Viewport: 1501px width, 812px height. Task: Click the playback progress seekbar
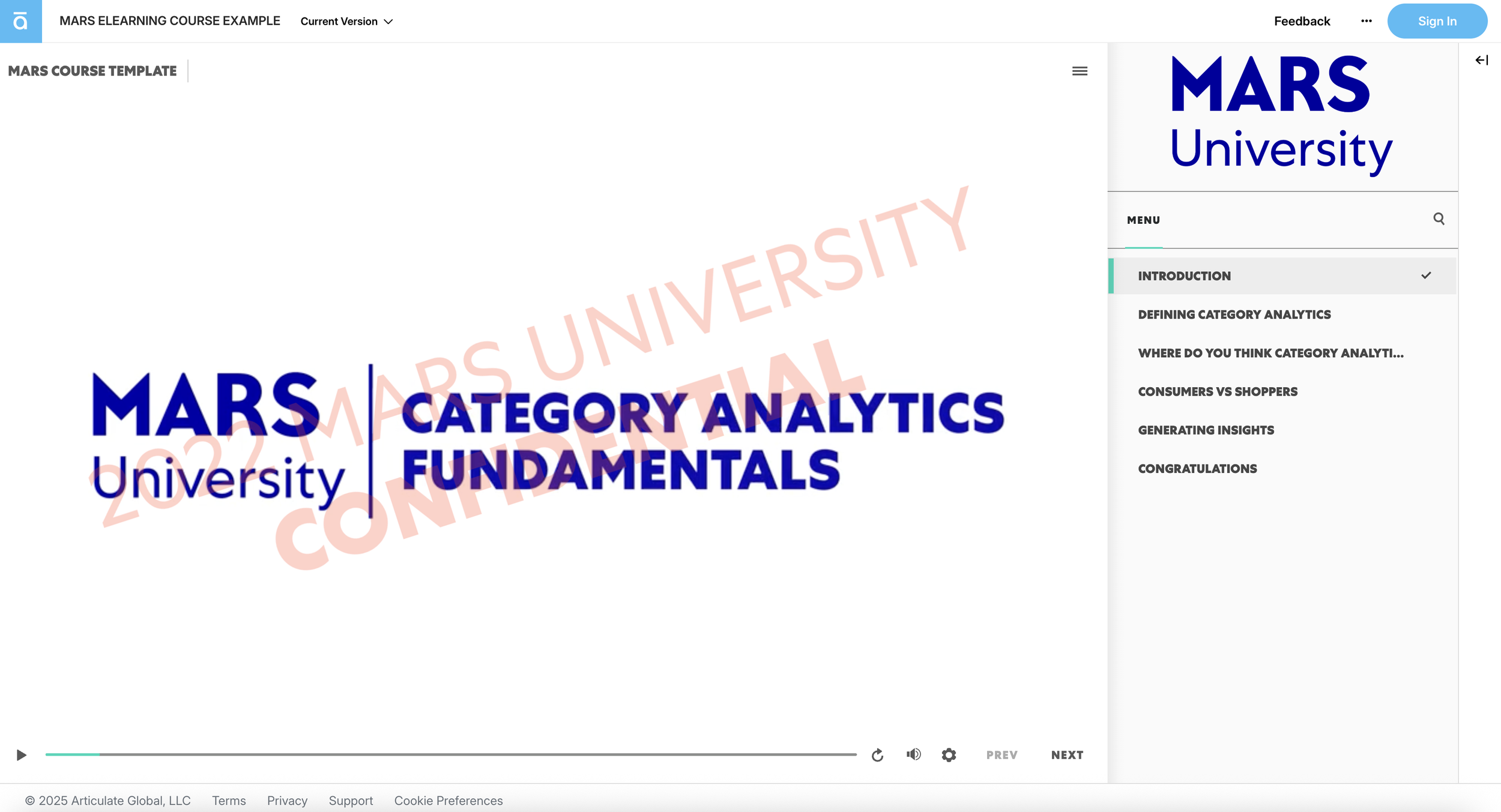click(x=451, y=754)
